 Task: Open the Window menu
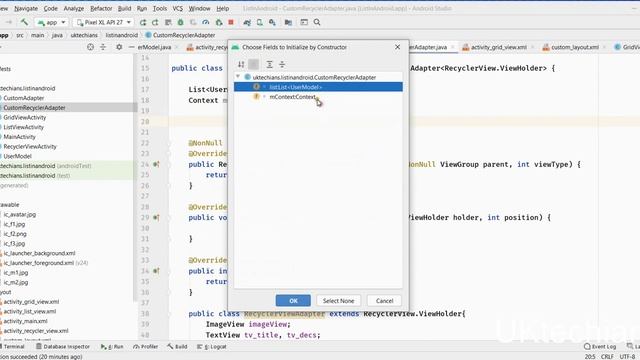pos(199,8)
